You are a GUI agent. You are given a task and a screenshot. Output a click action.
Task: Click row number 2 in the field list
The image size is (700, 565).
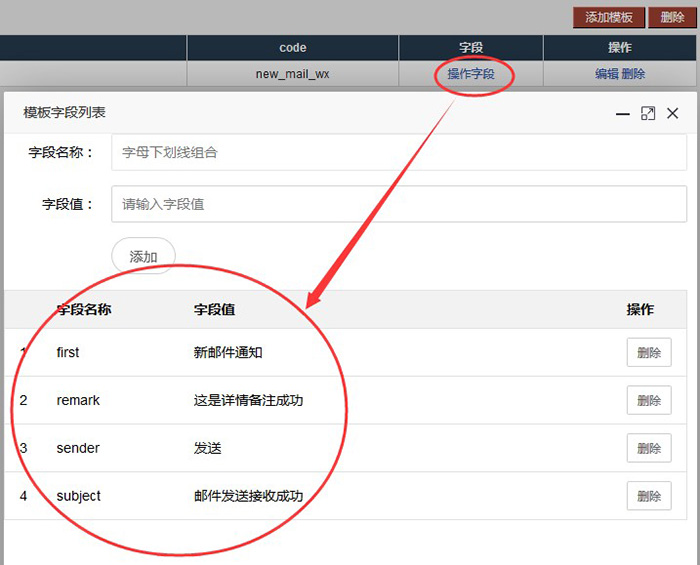coord(23,400)
